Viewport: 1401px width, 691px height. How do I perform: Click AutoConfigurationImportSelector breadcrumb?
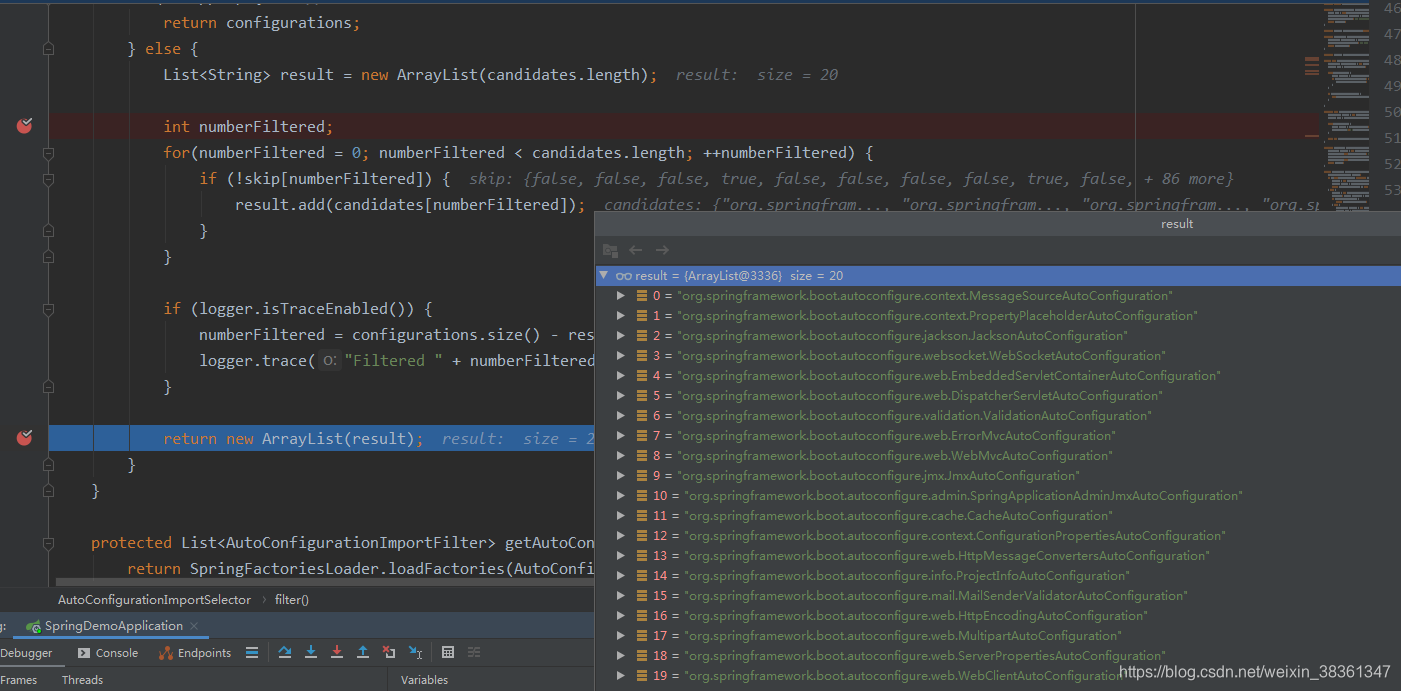coord(154,599)
